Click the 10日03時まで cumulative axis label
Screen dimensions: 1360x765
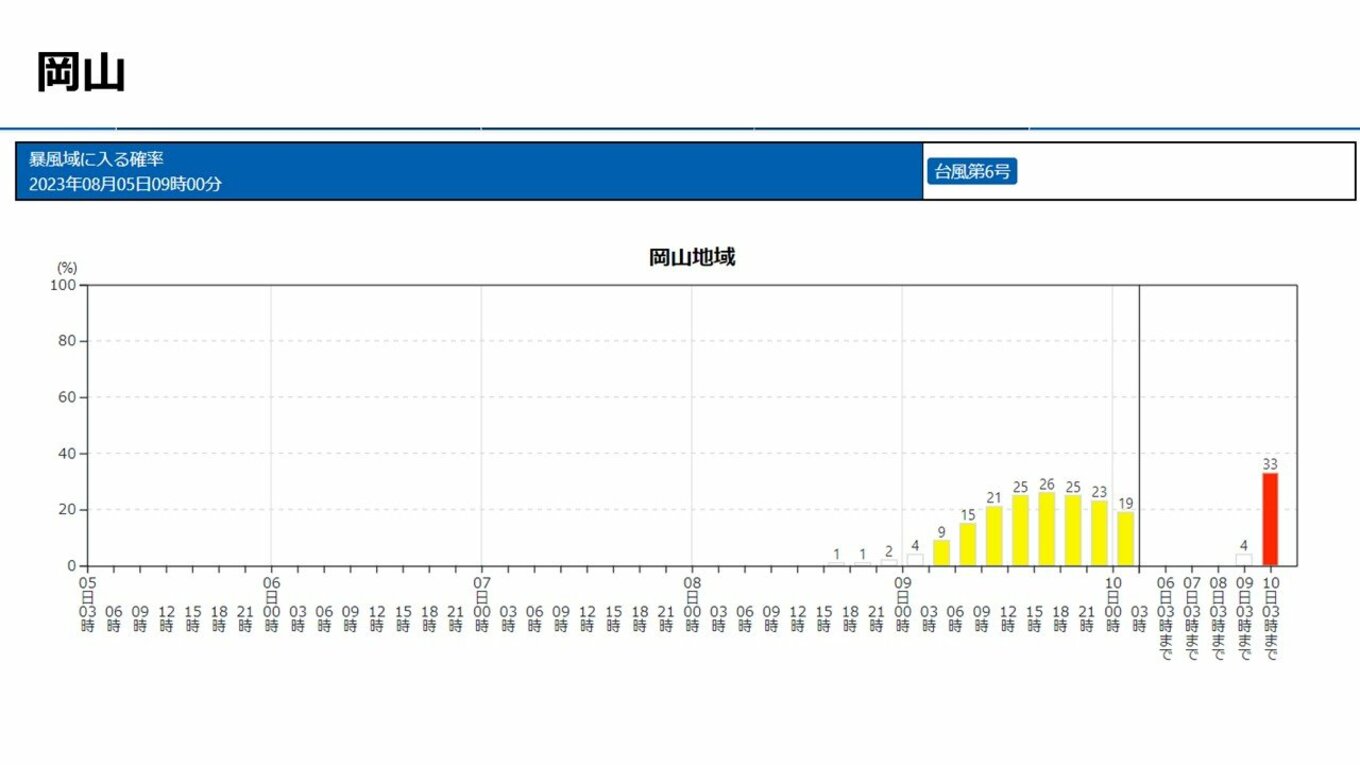1270,617
